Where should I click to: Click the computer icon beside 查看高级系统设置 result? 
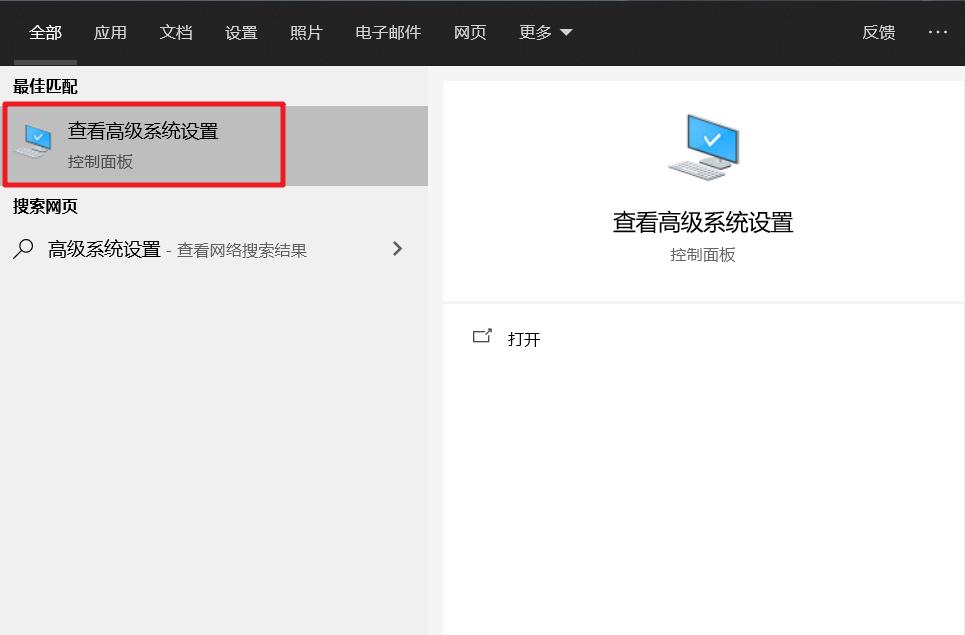(x=35, y=141)
